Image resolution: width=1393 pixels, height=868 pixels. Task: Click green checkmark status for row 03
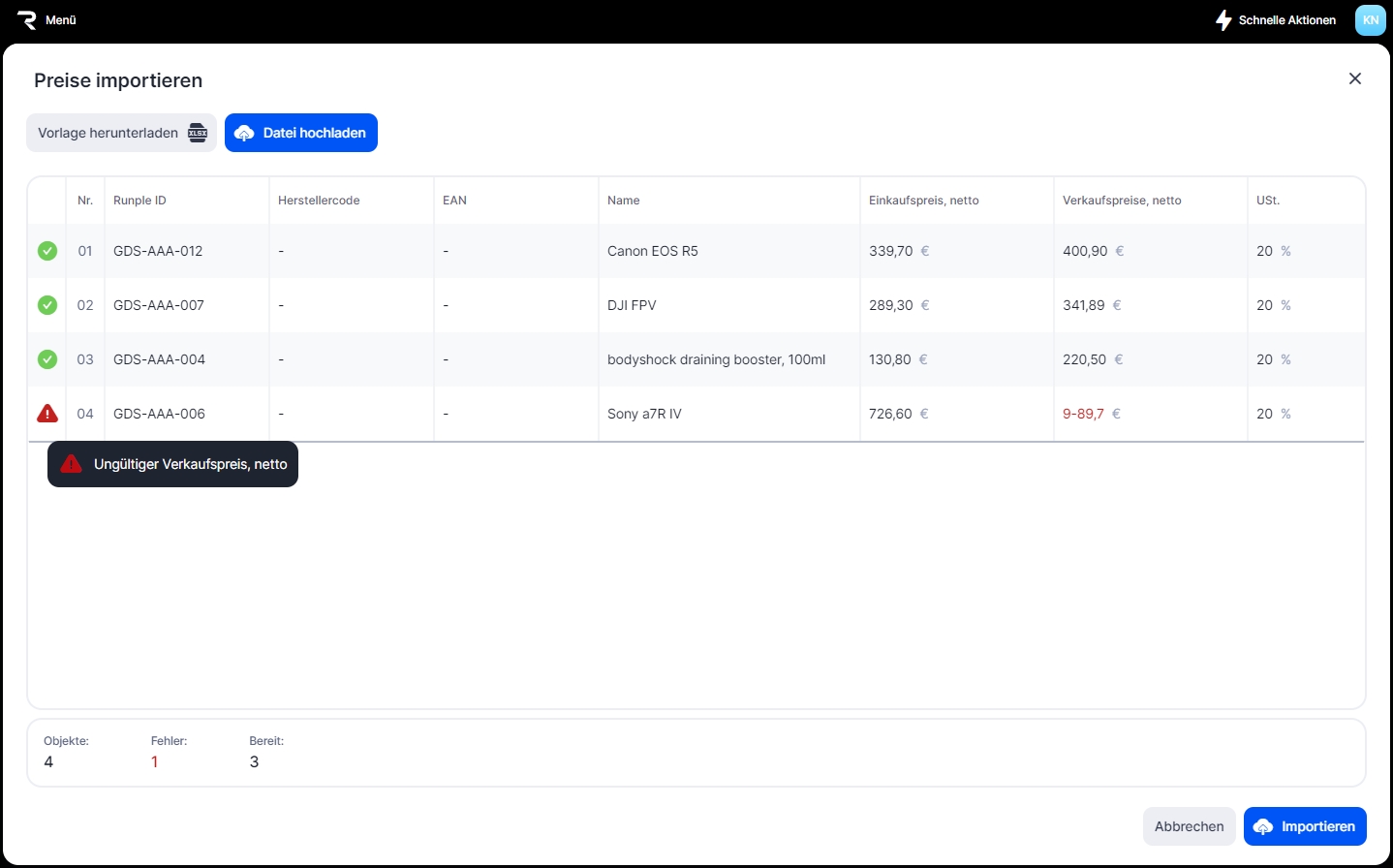point(47,359)
